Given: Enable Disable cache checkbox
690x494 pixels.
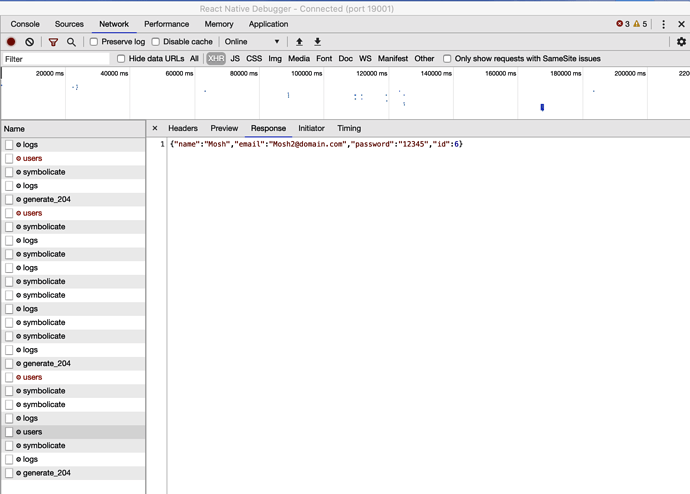Looking at the screenshot, I should [x=155, y=42].
